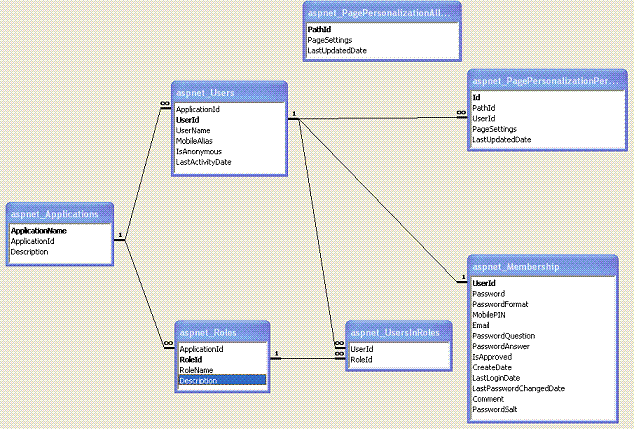Highlight the PasswordAnswer field
Viewport: 634px width, 429px height.
pyautogui.click(x=501, y=347)
